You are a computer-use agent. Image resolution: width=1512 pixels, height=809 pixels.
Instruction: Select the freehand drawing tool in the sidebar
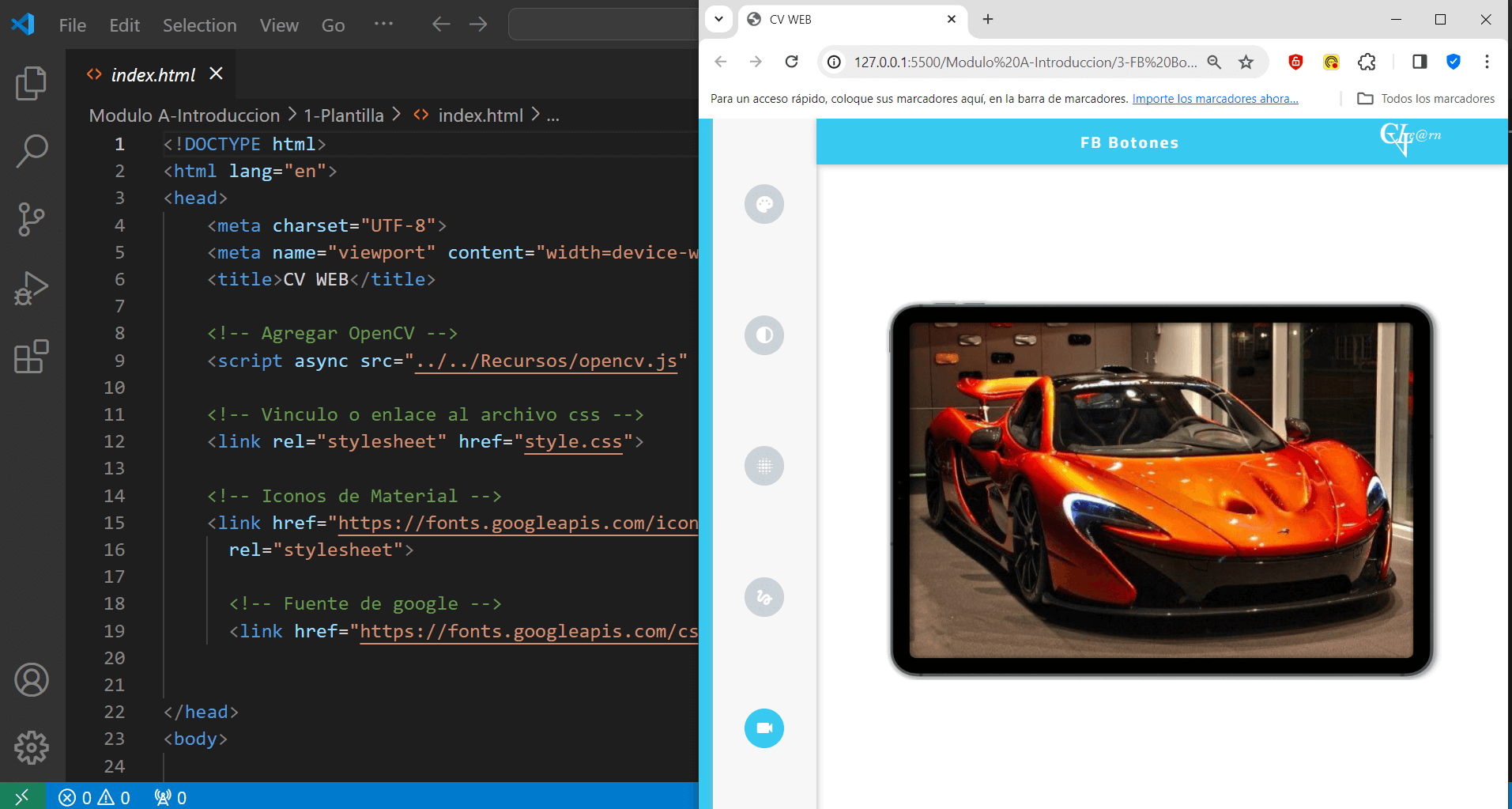tap(764, 597)
